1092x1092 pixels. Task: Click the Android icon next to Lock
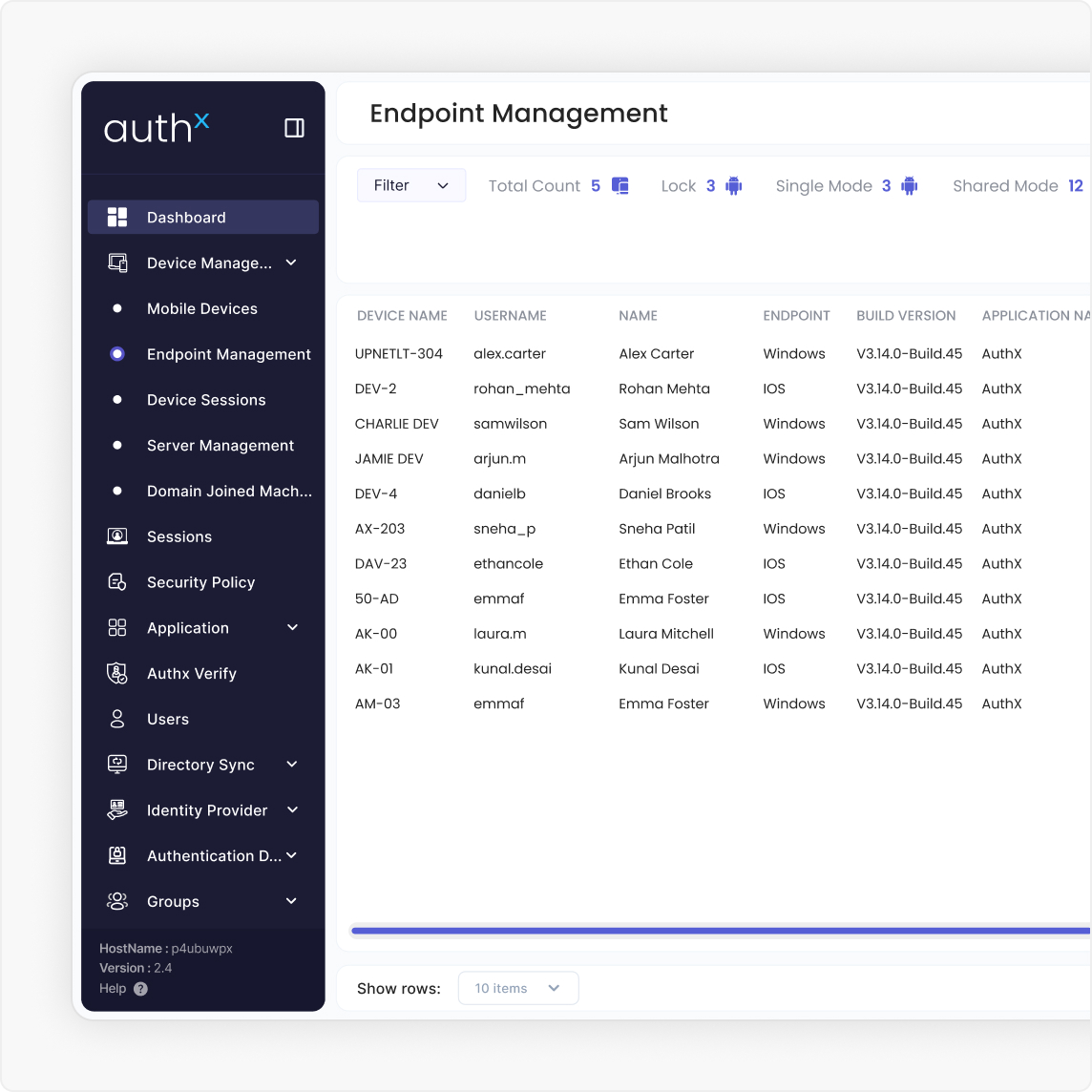(733, 186)
